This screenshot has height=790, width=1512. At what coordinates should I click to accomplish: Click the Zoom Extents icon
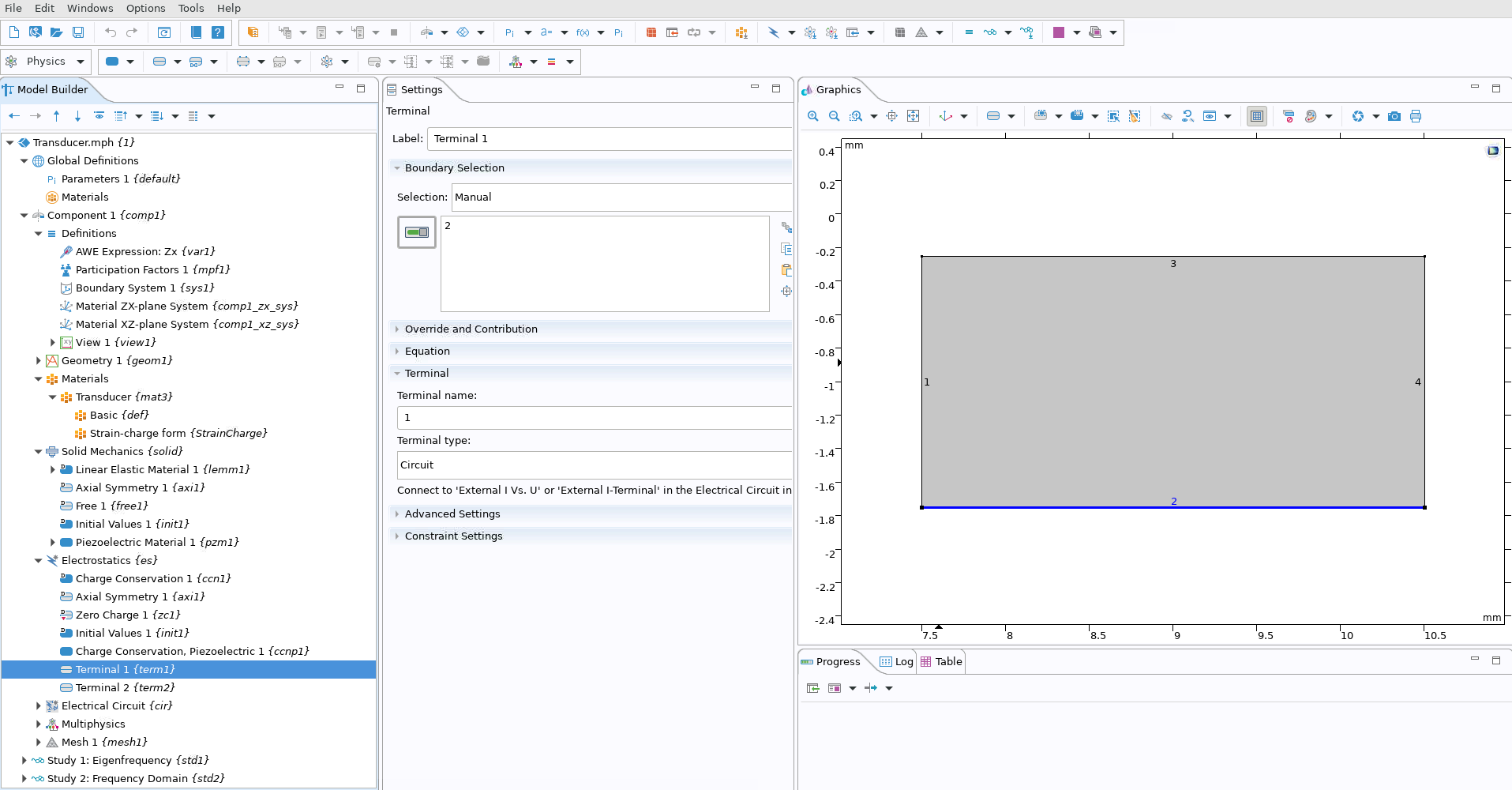(913, 116)
